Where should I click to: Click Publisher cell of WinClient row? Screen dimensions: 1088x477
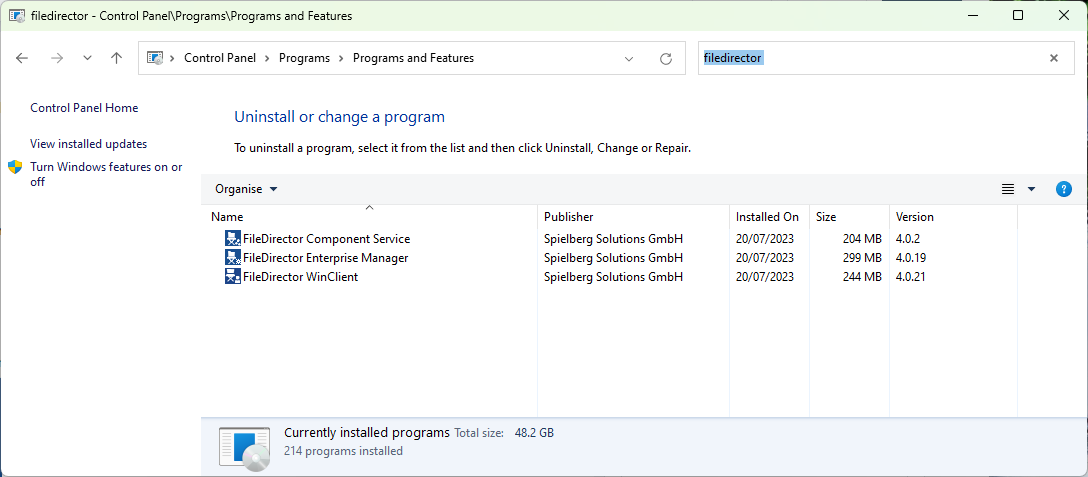[613, 276]
